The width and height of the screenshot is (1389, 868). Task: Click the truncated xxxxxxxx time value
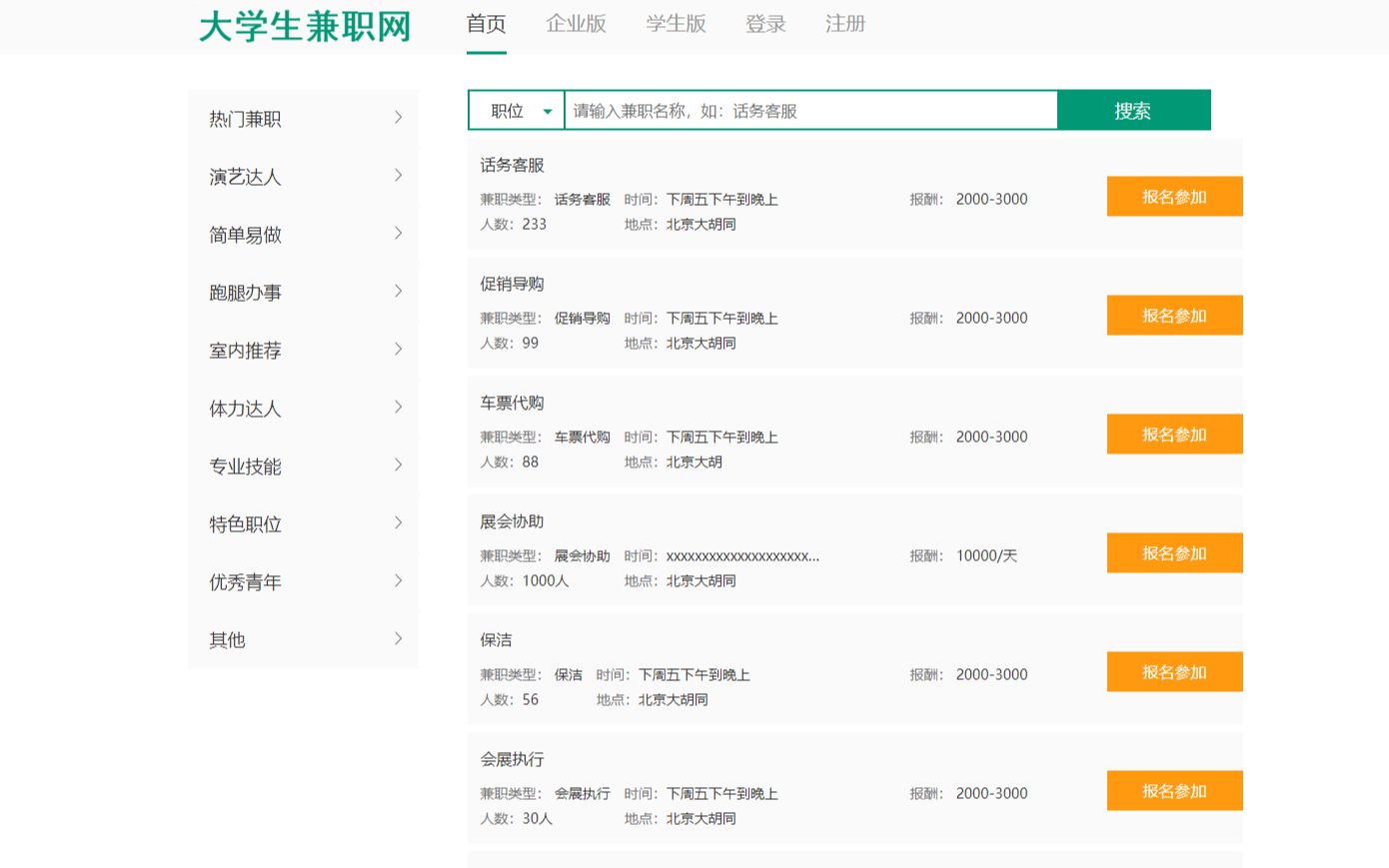pyautogui.click(x=742, y=555)
